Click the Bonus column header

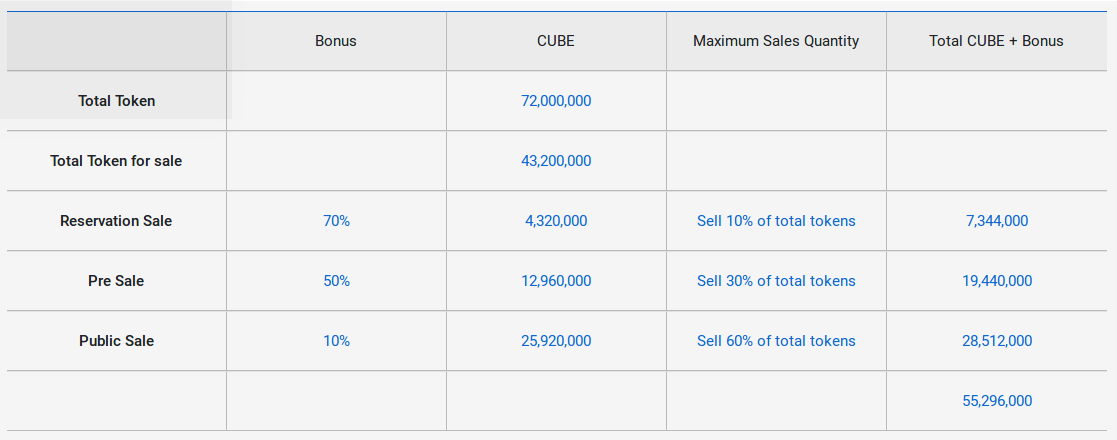pyautogui.click(x=336, y=41)
